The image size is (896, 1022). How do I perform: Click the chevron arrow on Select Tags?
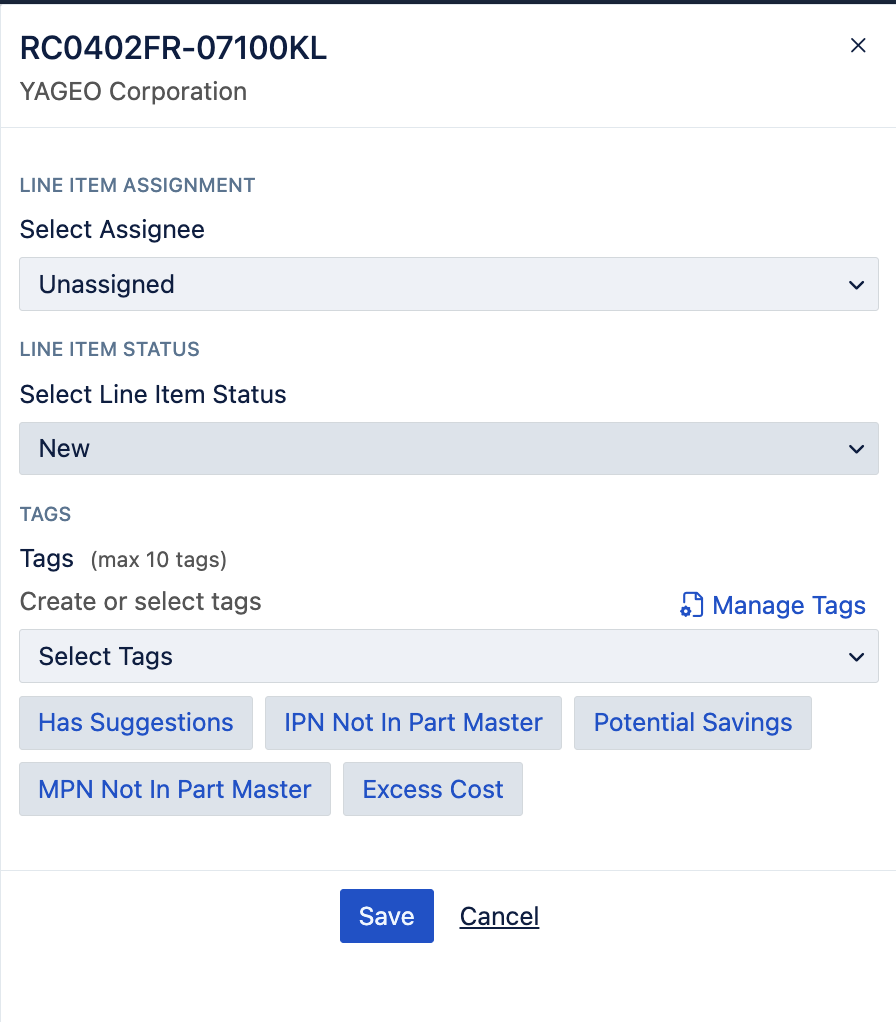tap(856, 657)
